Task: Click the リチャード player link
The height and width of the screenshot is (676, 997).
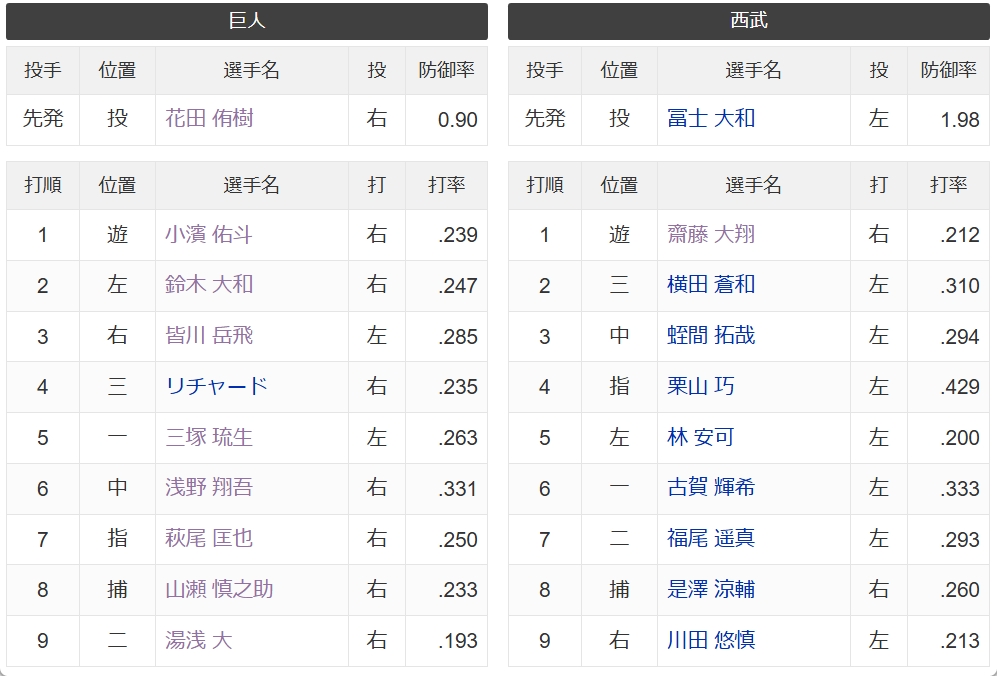Action: click(x=217, y=387)
